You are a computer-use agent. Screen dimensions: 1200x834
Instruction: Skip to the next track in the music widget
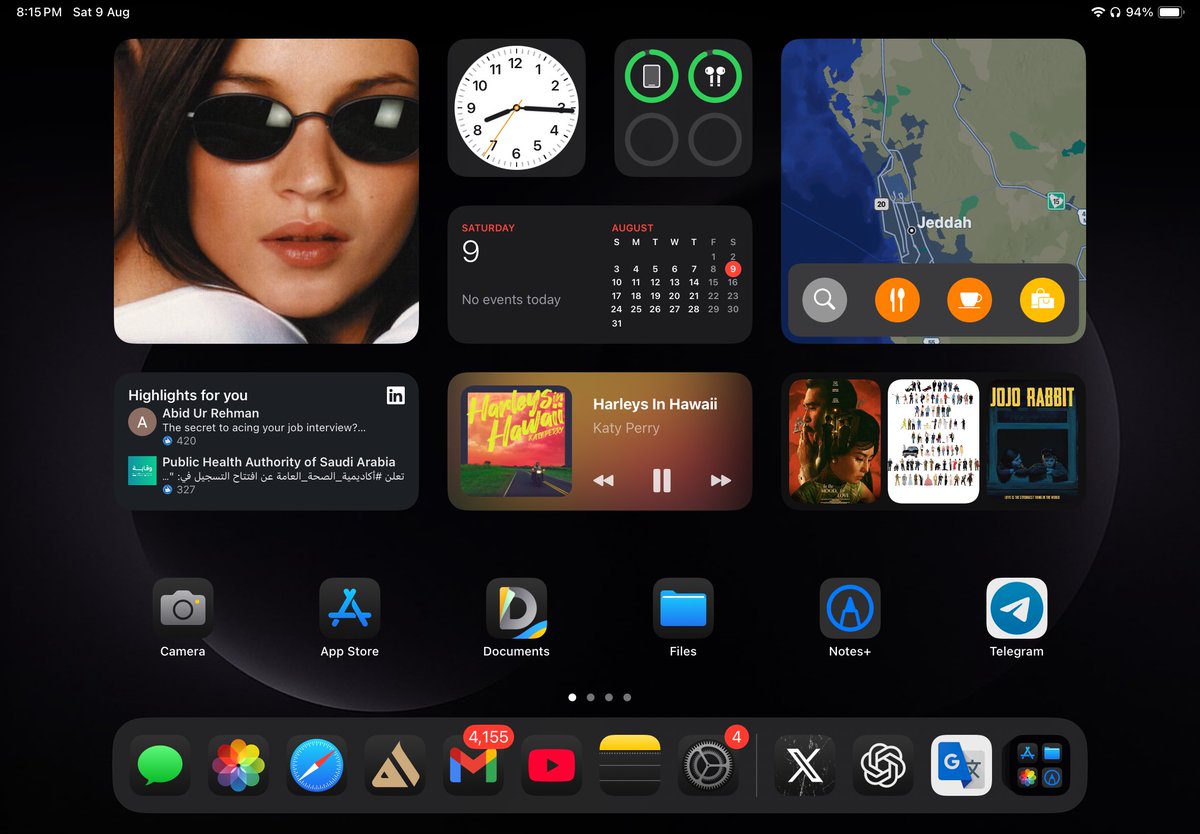pyautogui.click(x=720, y=480)
